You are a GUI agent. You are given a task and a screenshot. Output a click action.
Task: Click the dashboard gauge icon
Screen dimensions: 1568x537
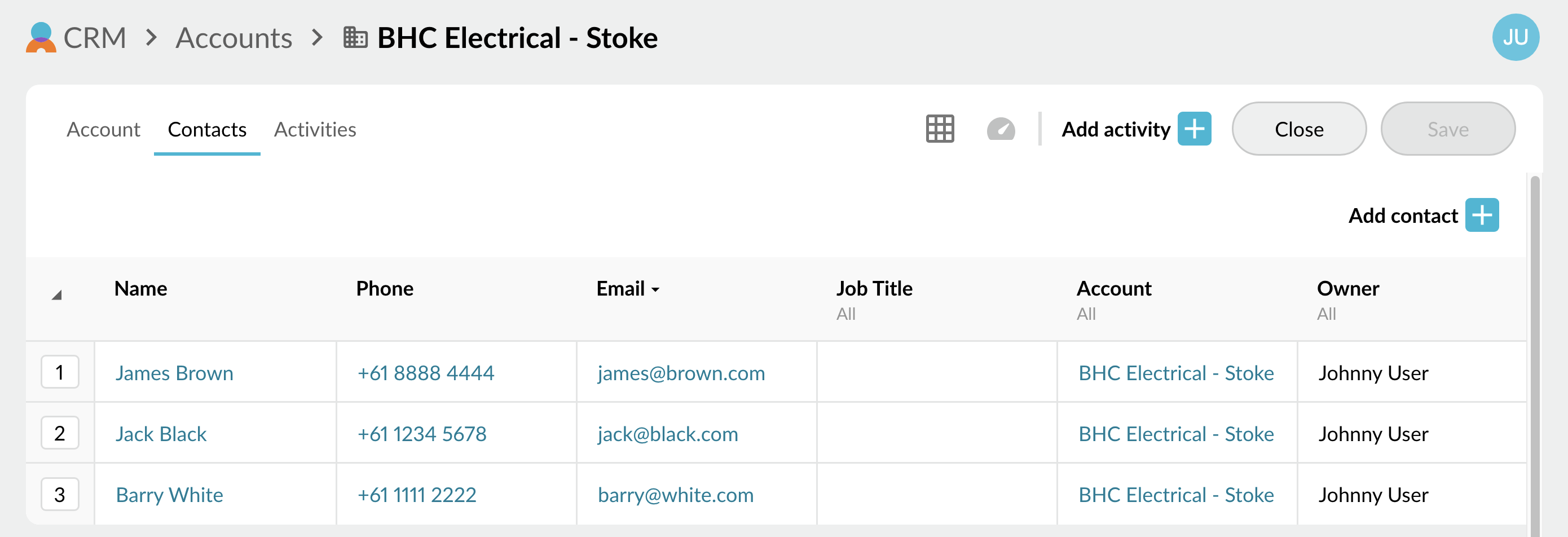(1000, 129)
